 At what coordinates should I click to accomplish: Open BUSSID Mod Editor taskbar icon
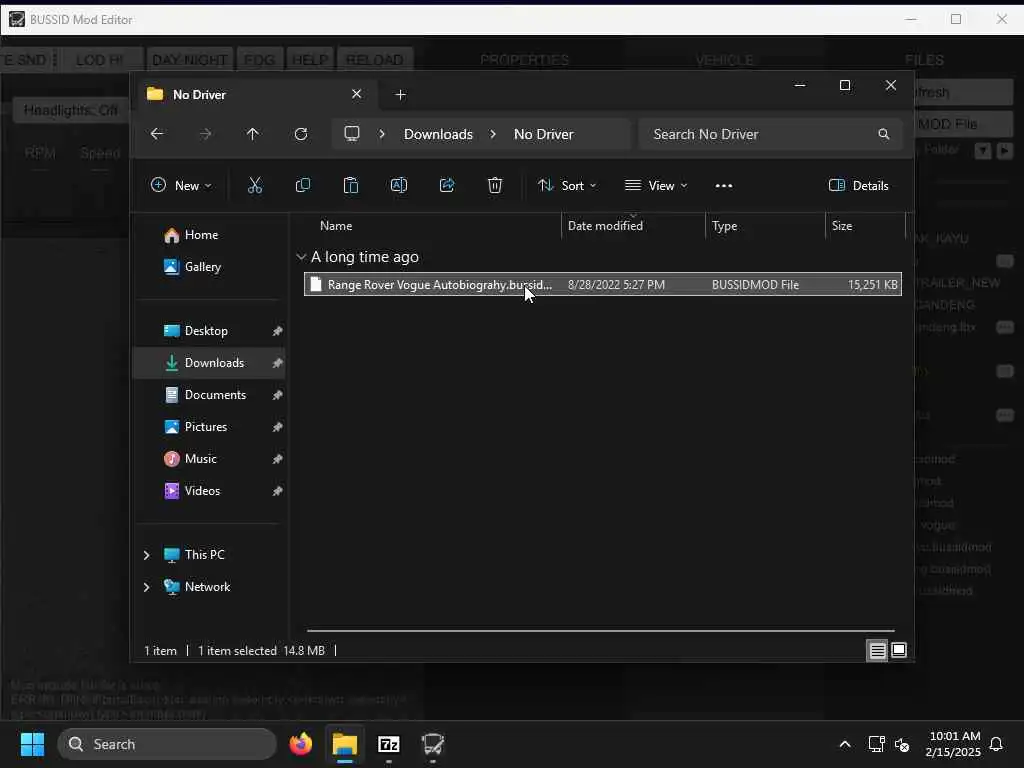pyautogui.click(x=432, y=744)
